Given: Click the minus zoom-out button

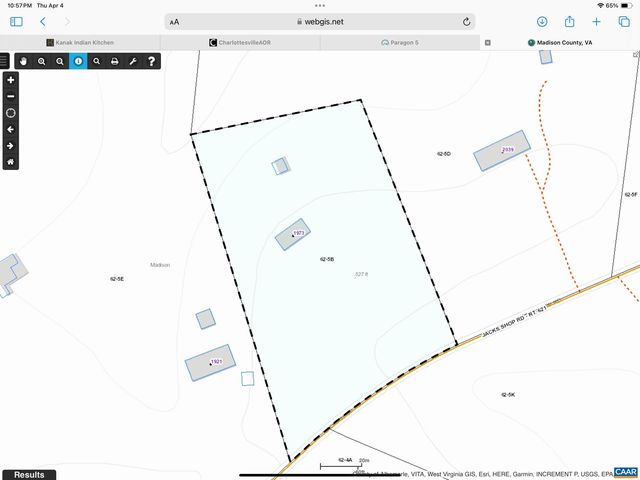Looking at the screenshot, I should (x=11, y=96).
